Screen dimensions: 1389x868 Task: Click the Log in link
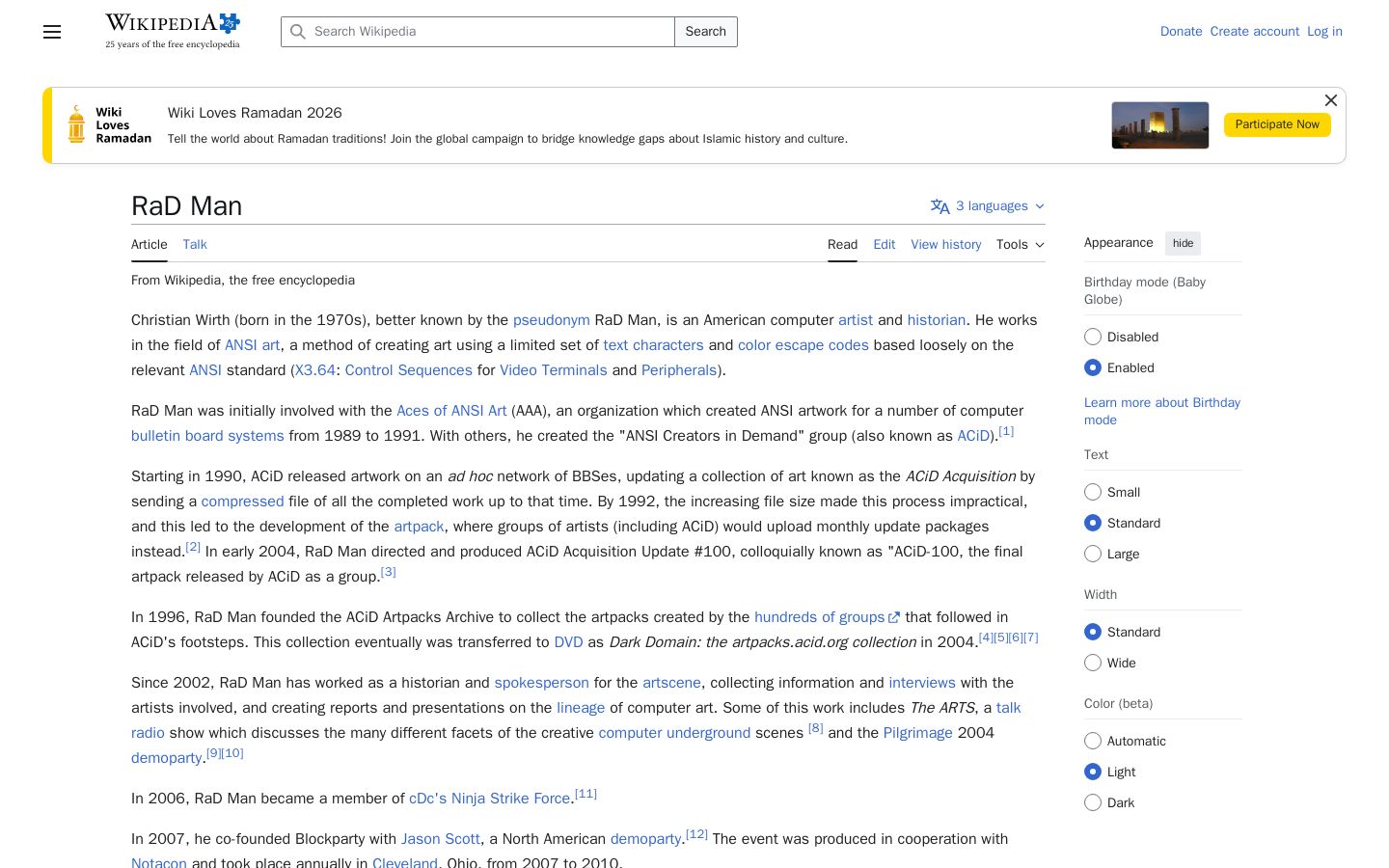(x=1324, y=32)
